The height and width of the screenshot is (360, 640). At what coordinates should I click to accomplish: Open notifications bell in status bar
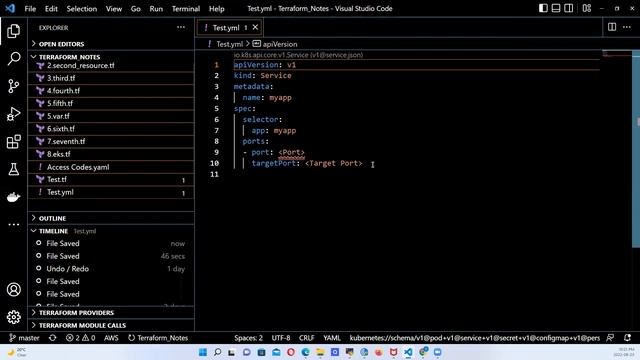(627, 338)
